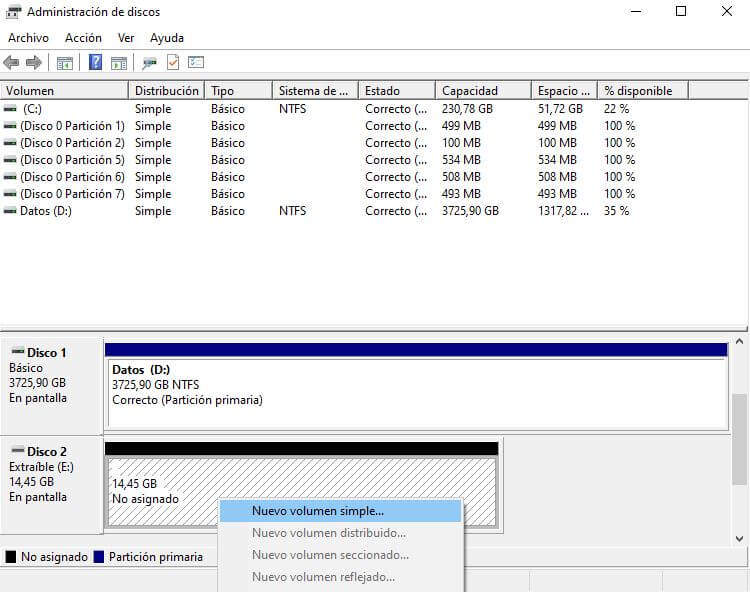Sort by the Sistema de ... column header

316,90
